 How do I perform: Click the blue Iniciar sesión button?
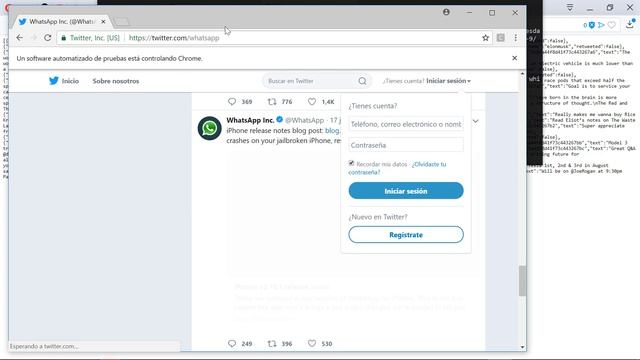click(x=406, y=191)
